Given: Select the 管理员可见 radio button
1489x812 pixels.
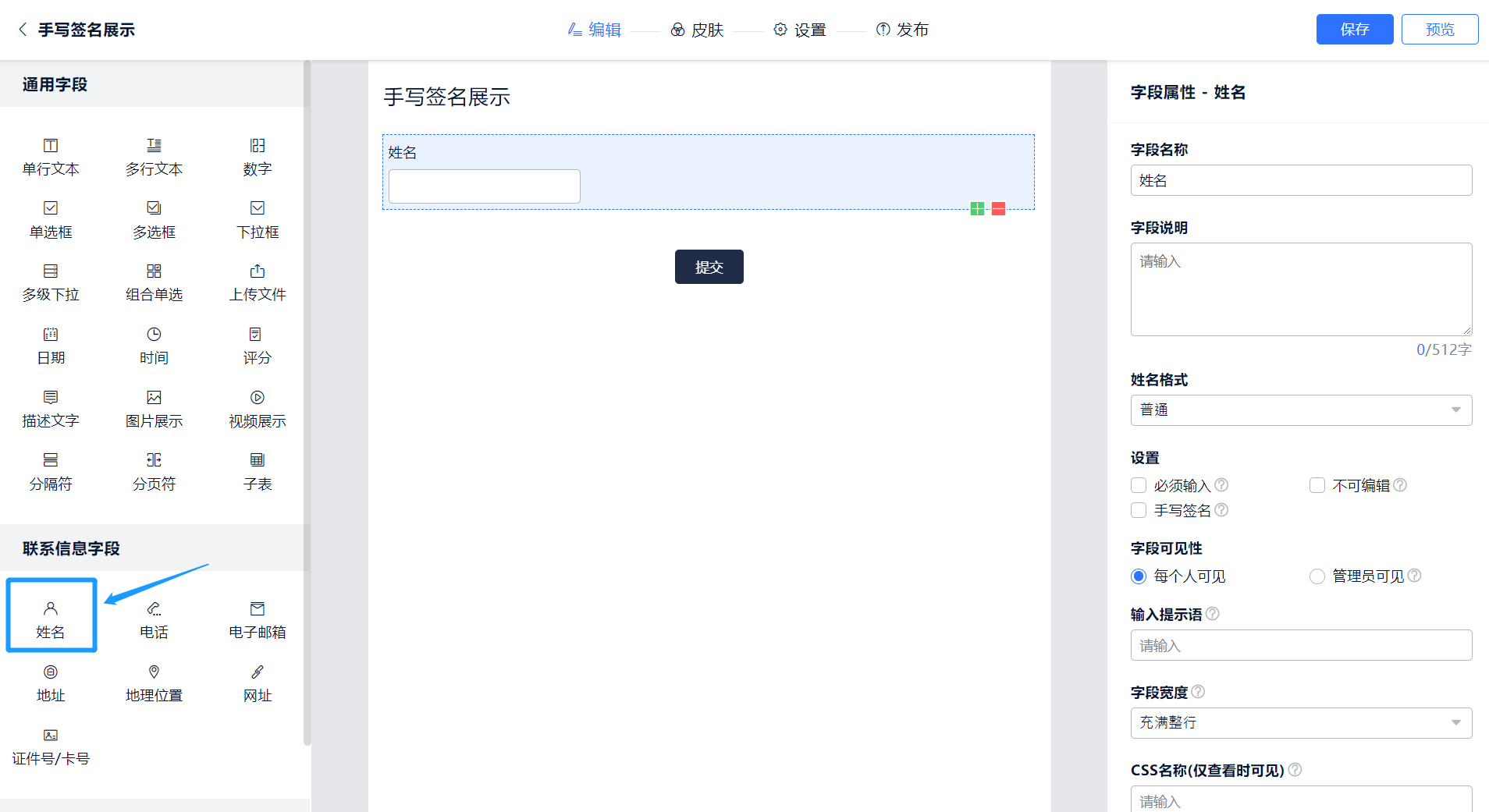Looking at the screenshot, I should (1317, 576).
